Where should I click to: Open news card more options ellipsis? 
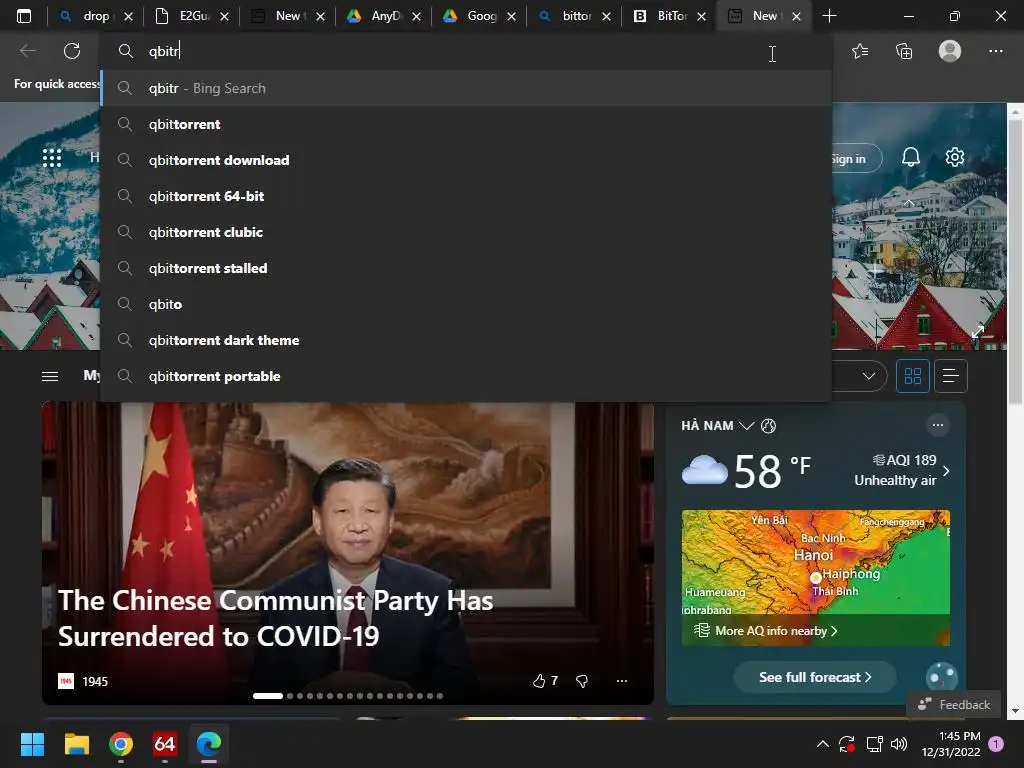click(x=622, y=681)
